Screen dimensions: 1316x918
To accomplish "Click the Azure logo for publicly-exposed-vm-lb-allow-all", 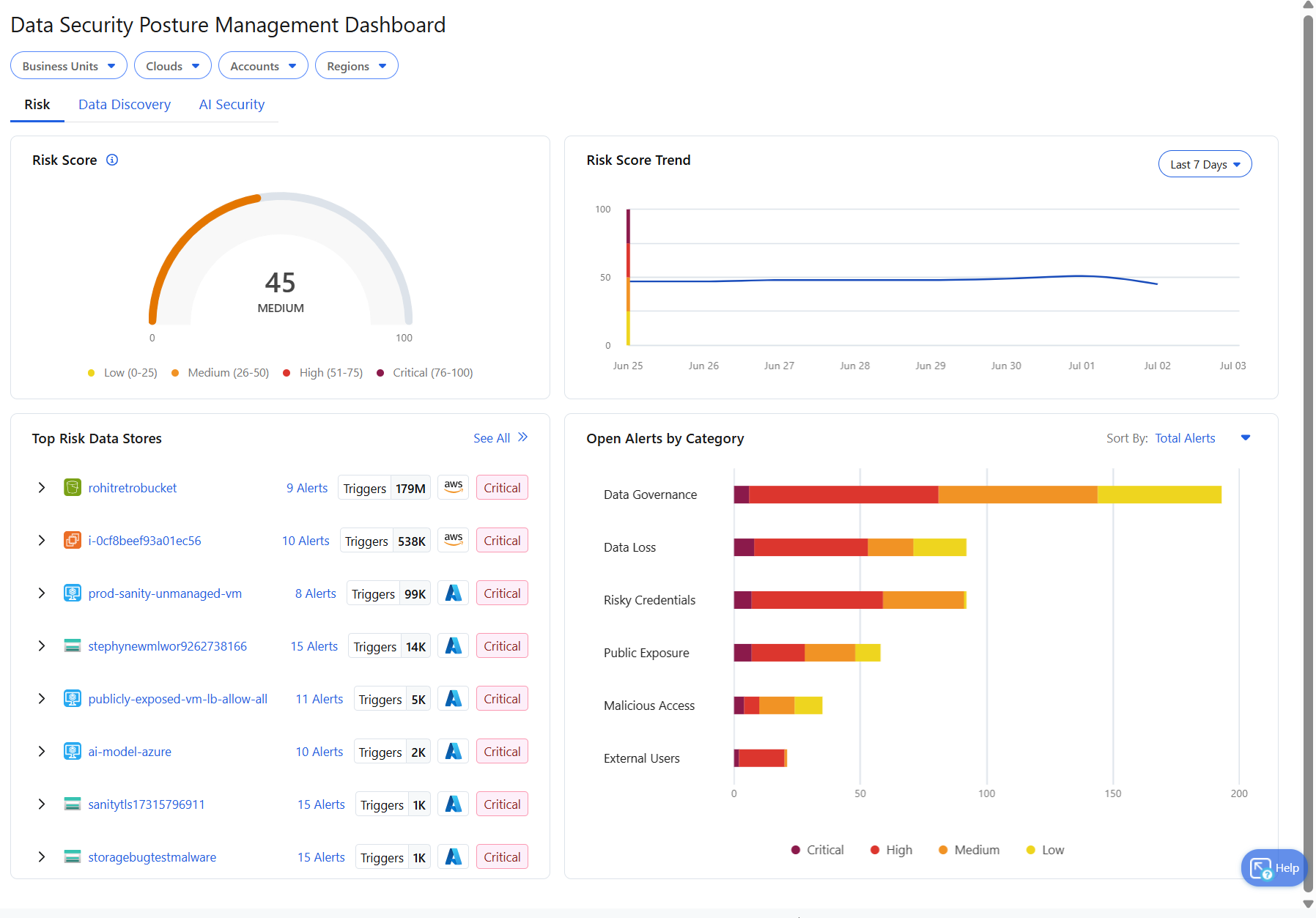I will [454, 698].
